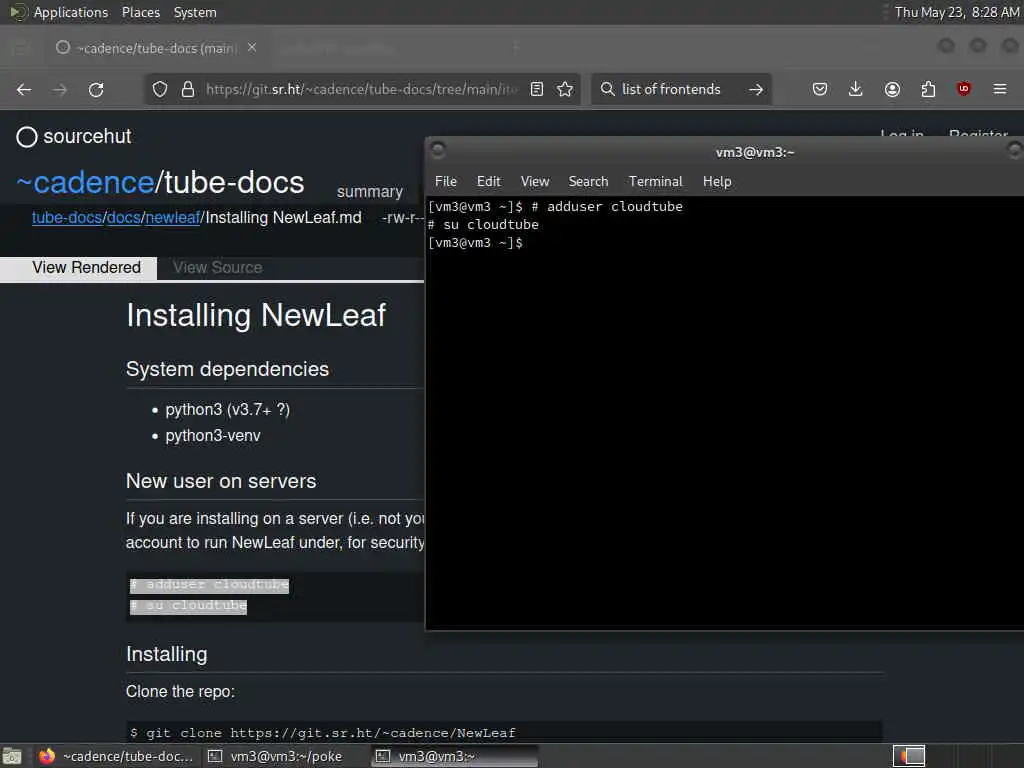This screenshot has width=1024, height=768.
Task: Toggle reader view in address bar
Action: pyautogui.click(x=537, y=89)
